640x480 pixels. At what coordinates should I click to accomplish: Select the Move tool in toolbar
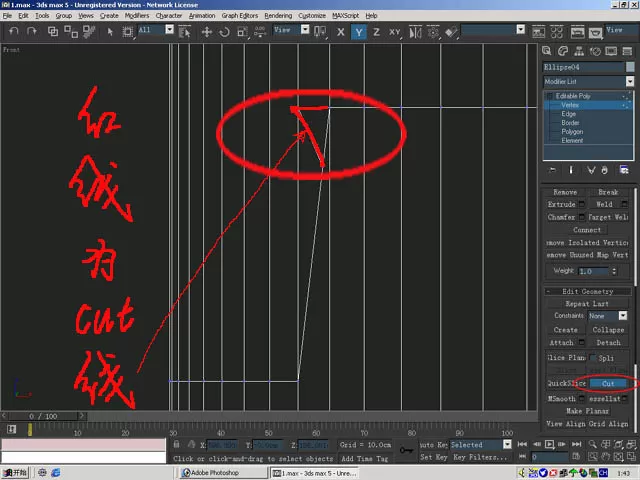pyautogui.click(x=207, y=32)
